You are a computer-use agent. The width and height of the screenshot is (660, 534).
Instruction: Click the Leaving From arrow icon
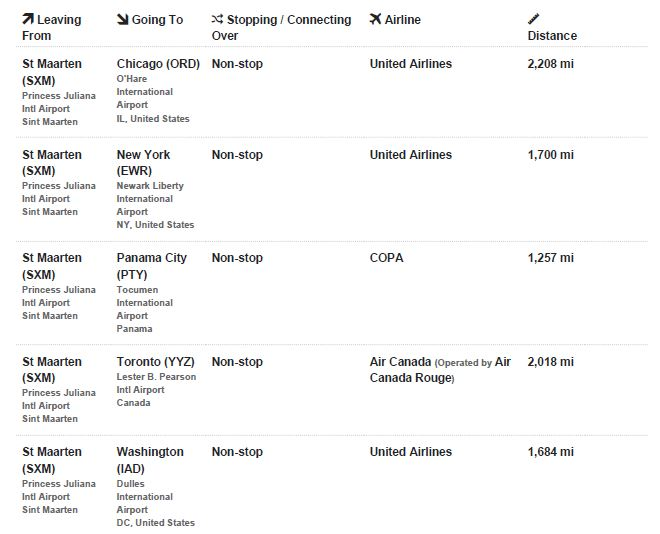[x=28, y=19]
